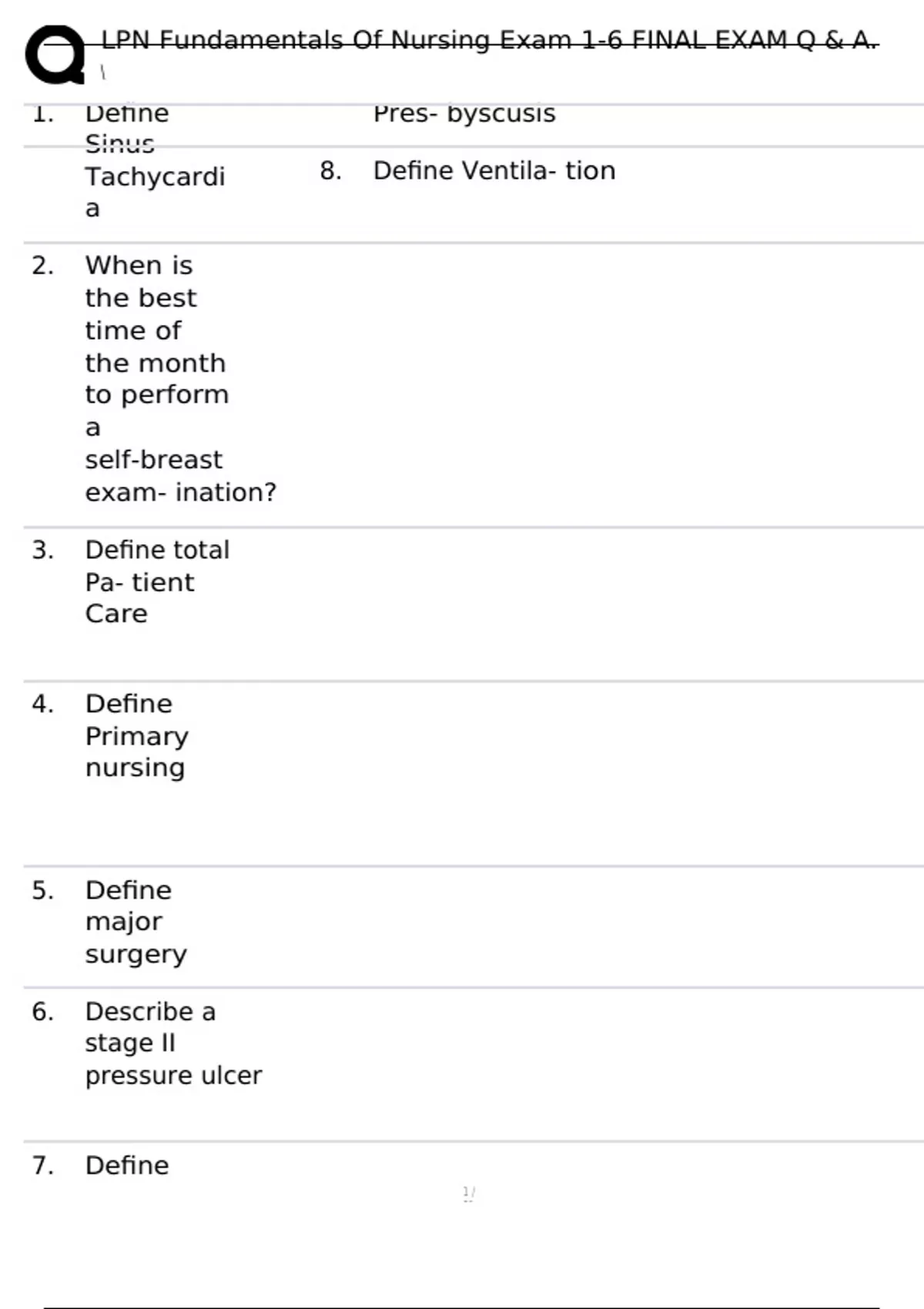Select question 8 Define Ventilation
Image resolution: width=924 pixels, height=1309 pixels.
[494, 170]
